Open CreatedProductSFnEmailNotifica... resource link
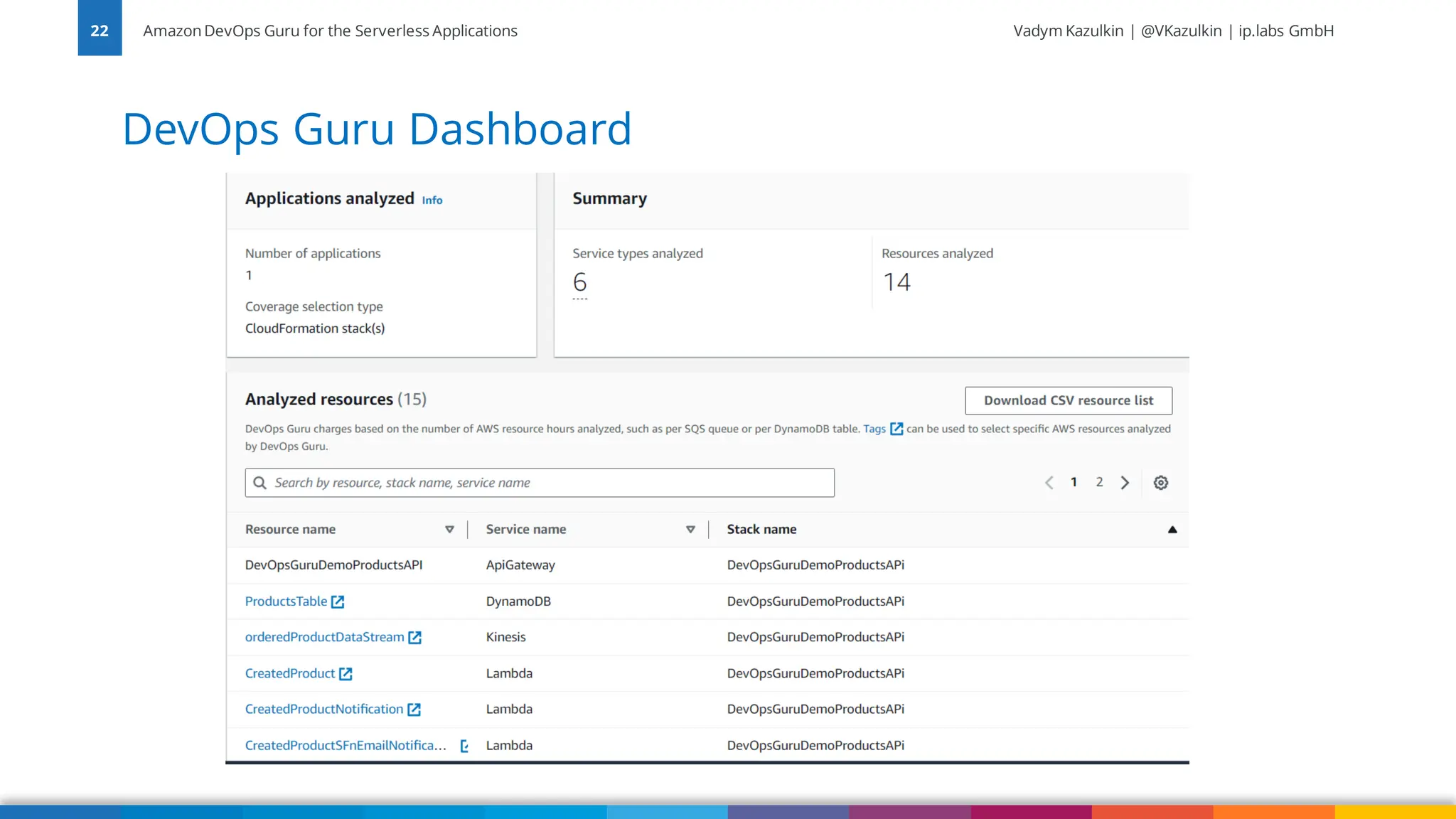The height and width of the screenshot is (819, 1456). 346,745
